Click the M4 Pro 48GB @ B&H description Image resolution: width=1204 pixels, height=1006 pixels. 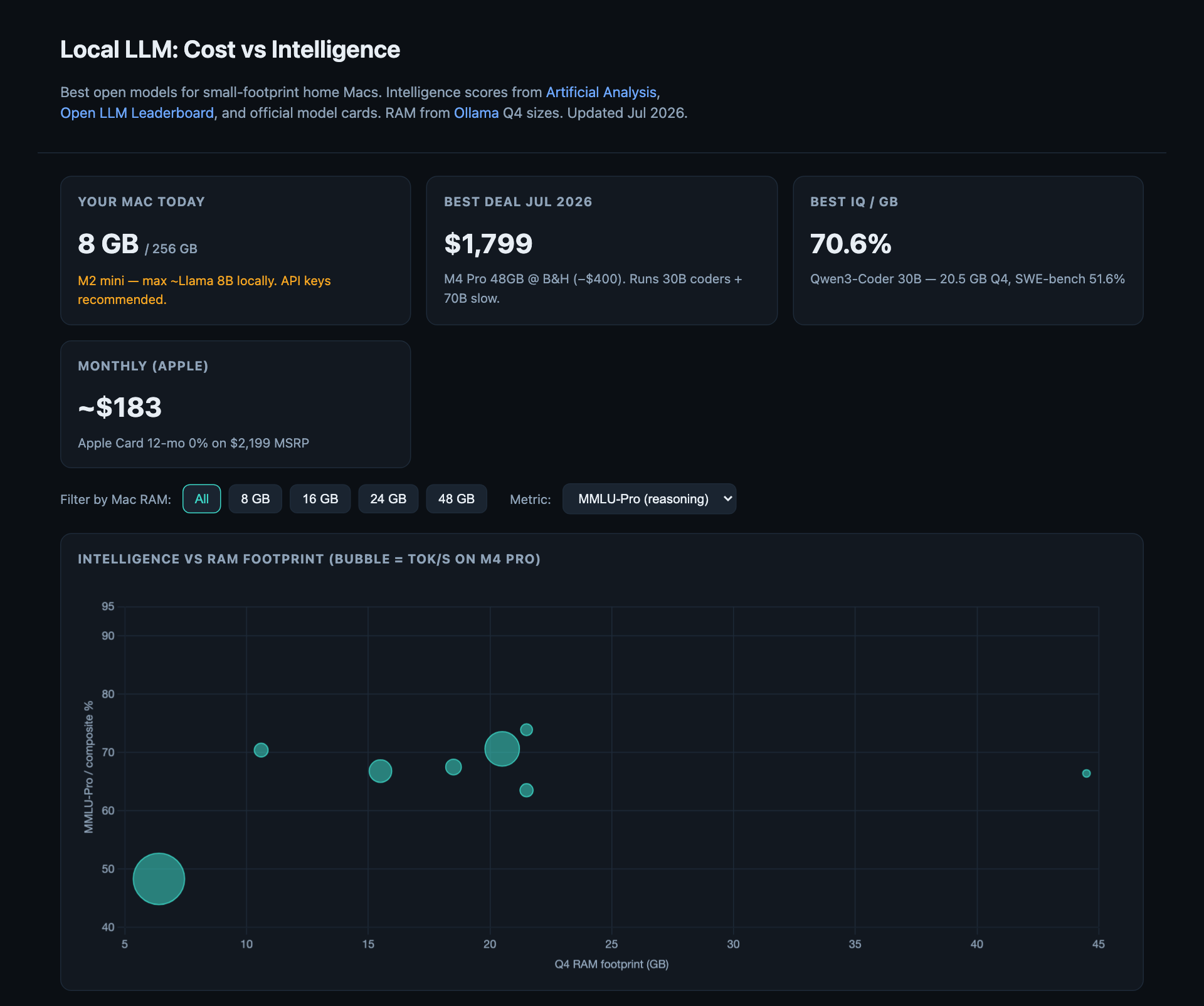pyautogui.click(x=593, y=288)
